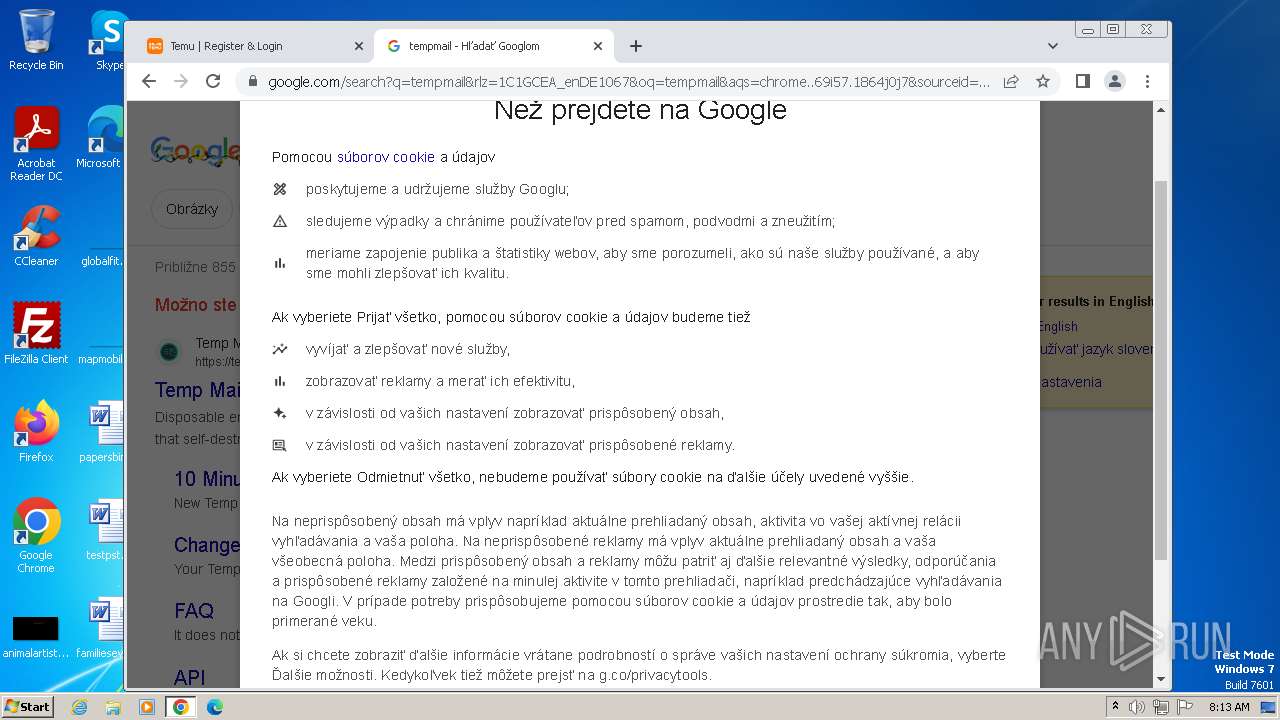Close the Temu Register & Login tab
This screenshot has width=1280, height=720.
[x=359, y=46]
